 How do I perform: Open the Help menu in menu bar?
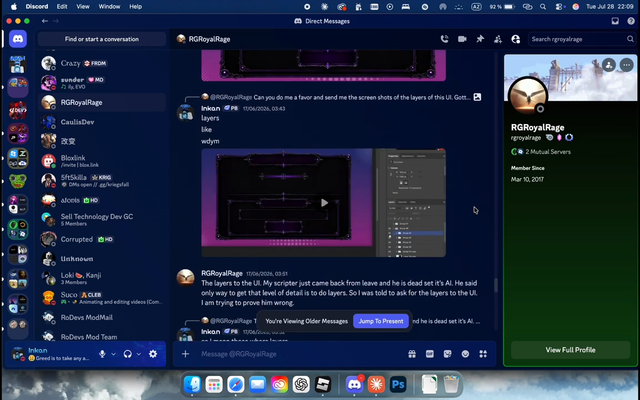point(136,7)
